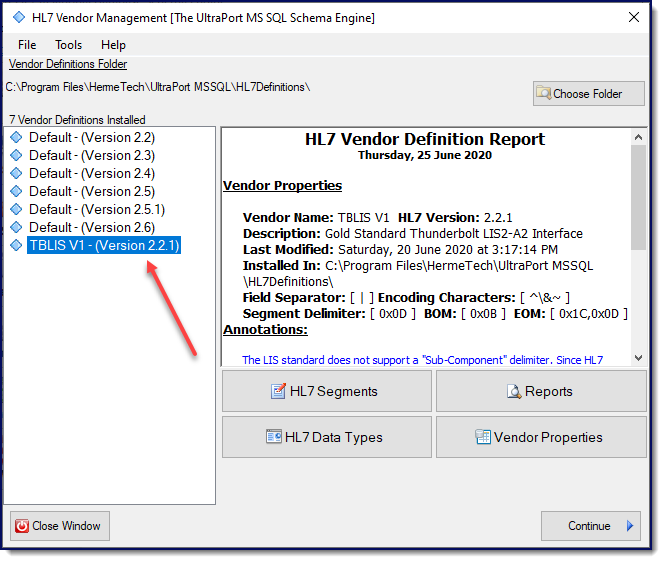Select Default - (Version 2.5.1) definition
This screenshot has height=562, width=664.
coord(96,209)
